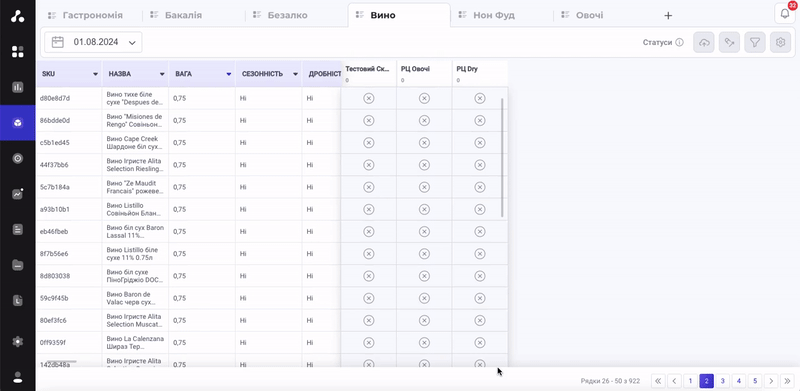Select the name cell Вино La Calenzana Шираз
The image size is (800, 391).
coord(135,343)
